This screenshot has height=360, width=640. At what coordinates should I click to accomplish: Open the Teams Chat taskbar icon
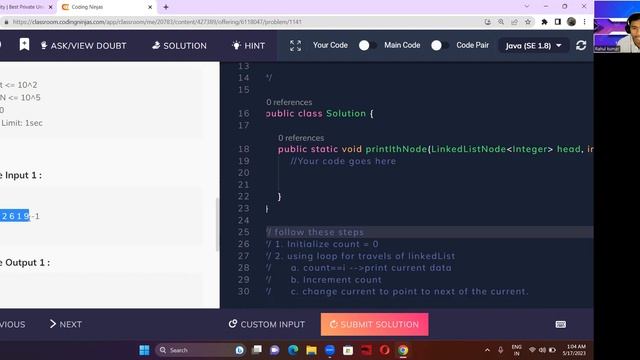coord(275,350)
